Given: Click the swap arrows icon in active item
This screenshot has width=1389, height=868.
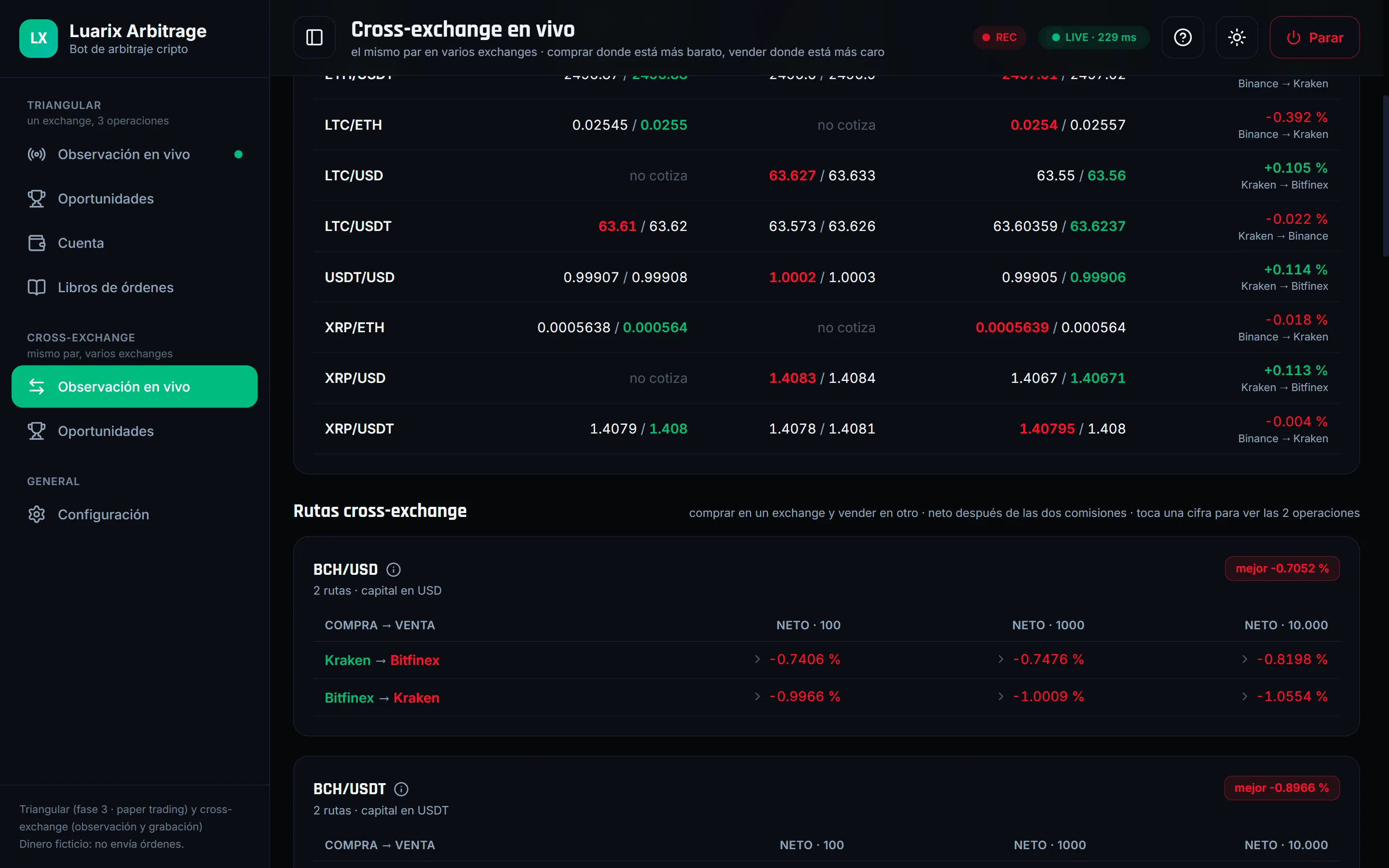Looking at the screenshot, I should coord(37,386).
